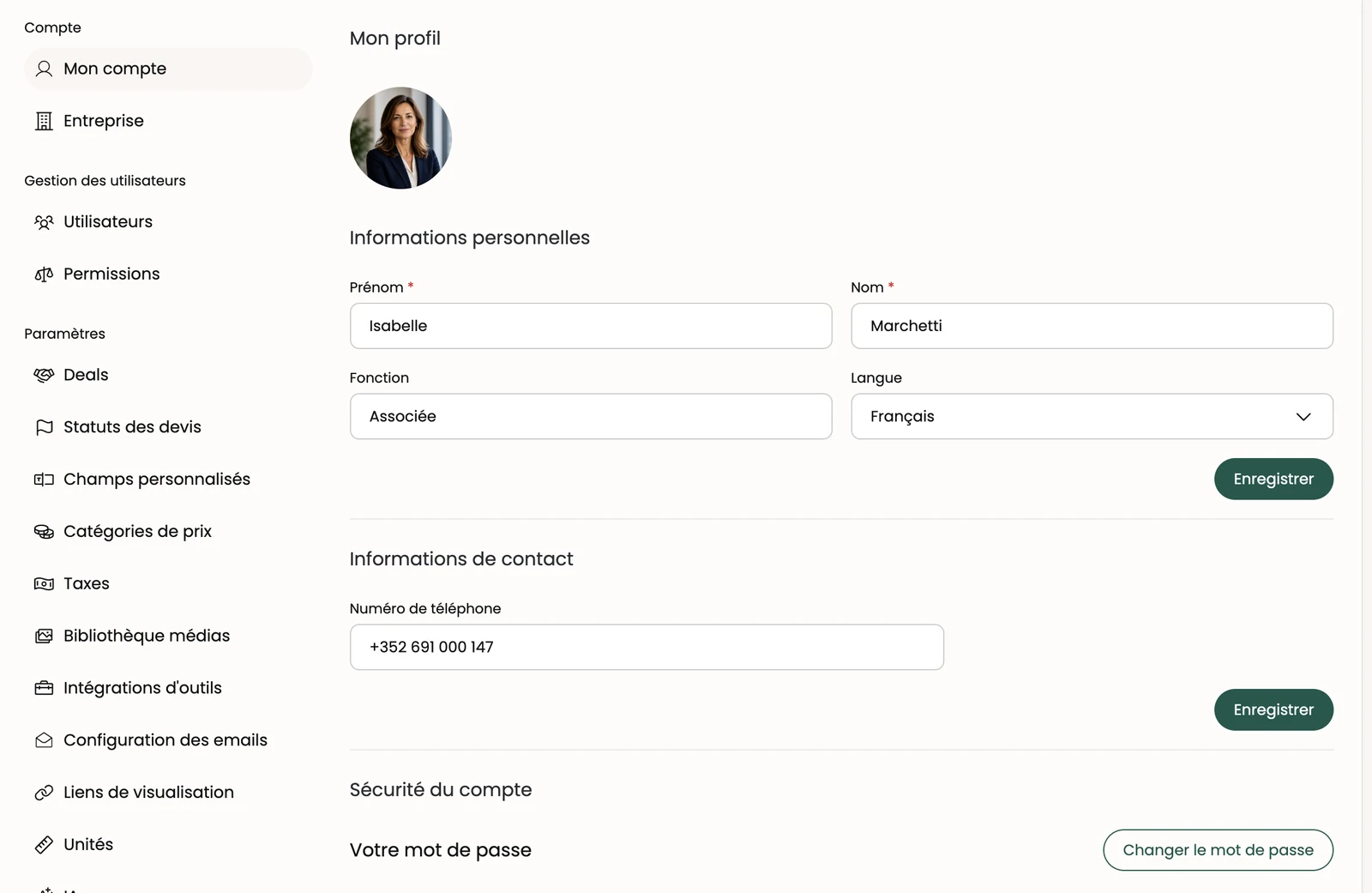Click the Liens de visualisation link icon
The image size is (1372, 893).
44,793
